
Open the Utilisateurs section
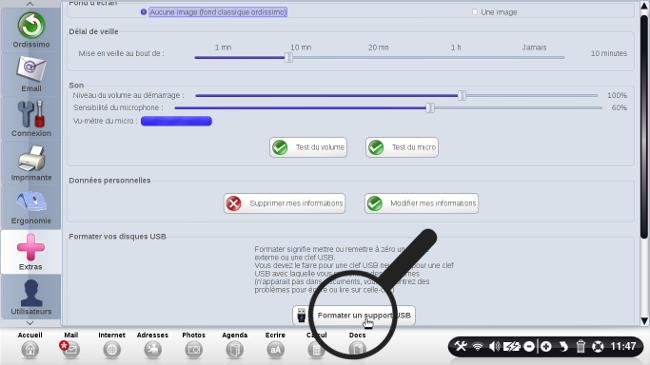31,296
